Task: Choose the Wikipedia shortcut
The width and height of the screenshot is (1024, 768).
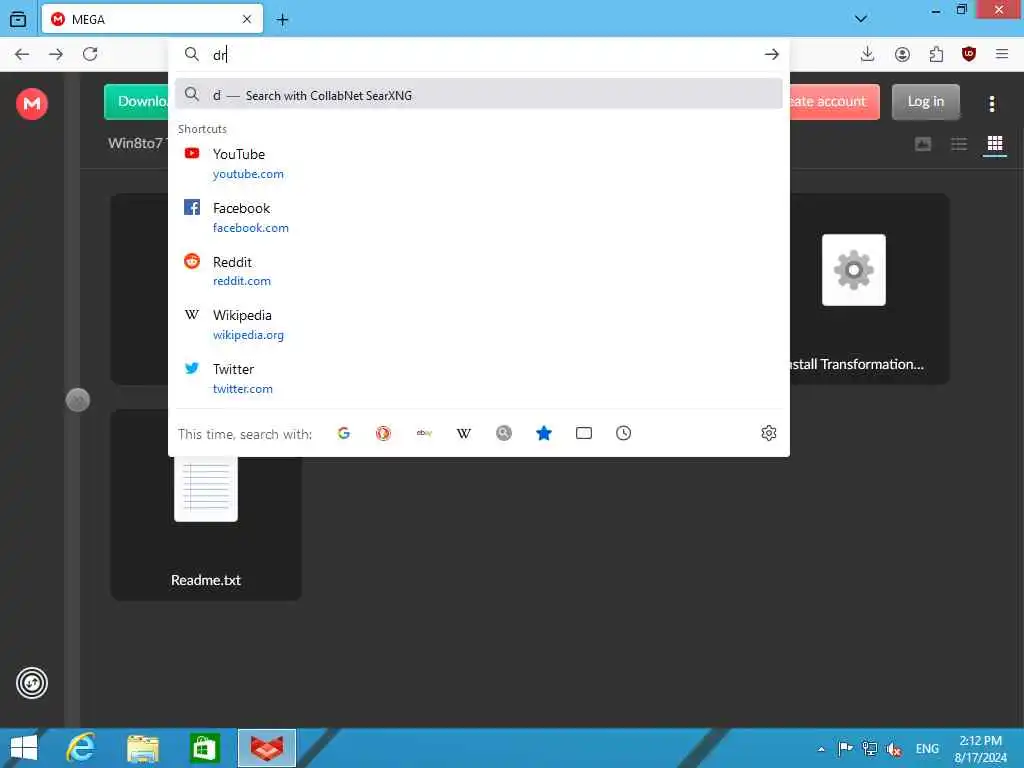Action: (x=478, y=325)
